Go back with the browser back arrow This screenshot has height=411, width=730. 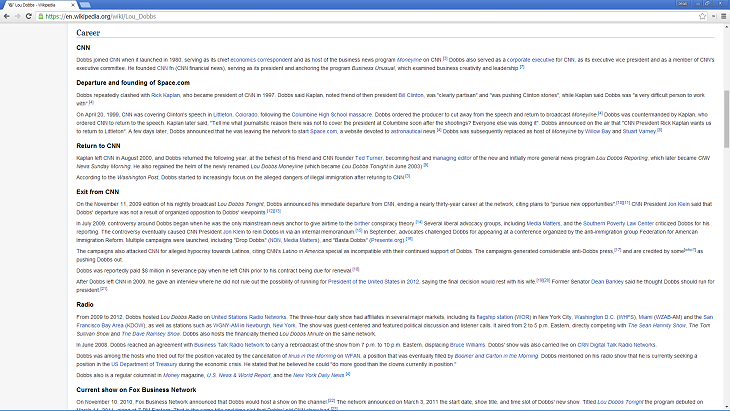pyautogui.click(x=7, y=16)
